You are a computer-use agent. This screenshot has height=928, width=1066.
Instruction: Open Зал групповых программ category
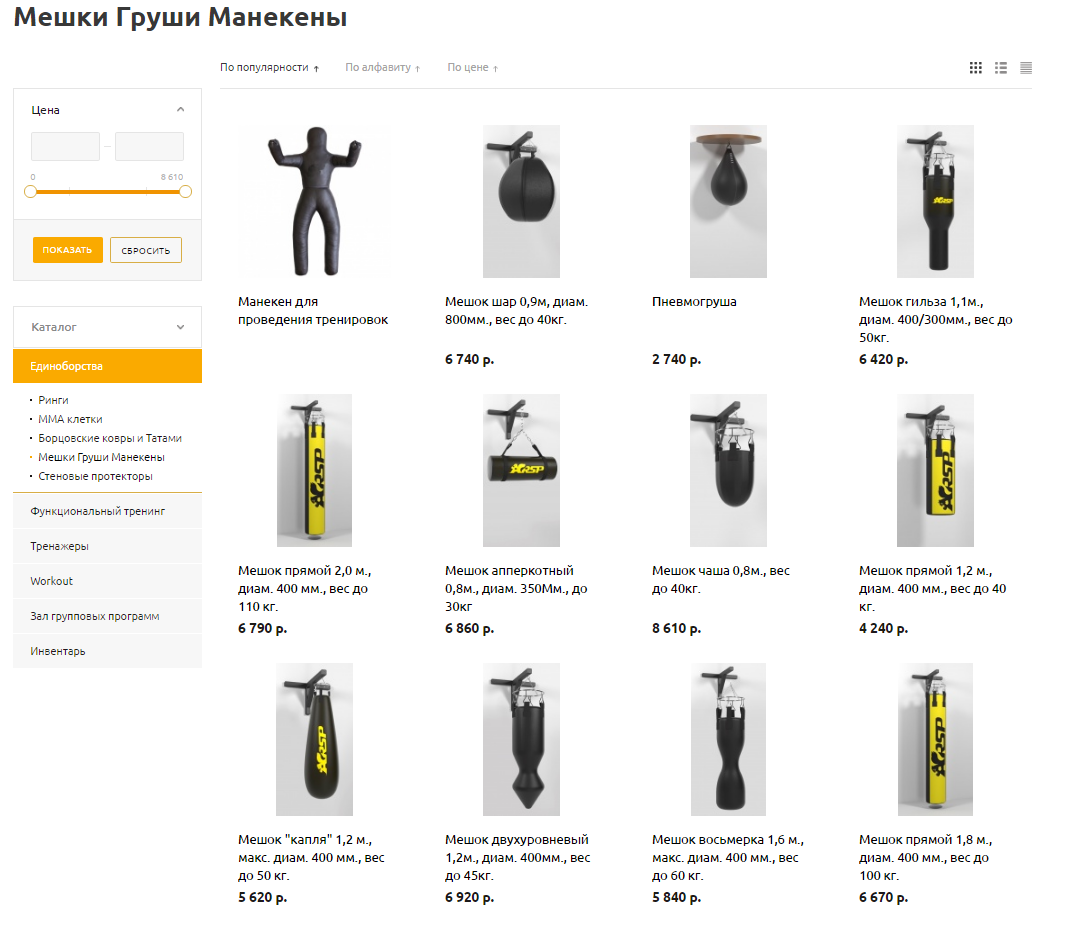point(107,616)
